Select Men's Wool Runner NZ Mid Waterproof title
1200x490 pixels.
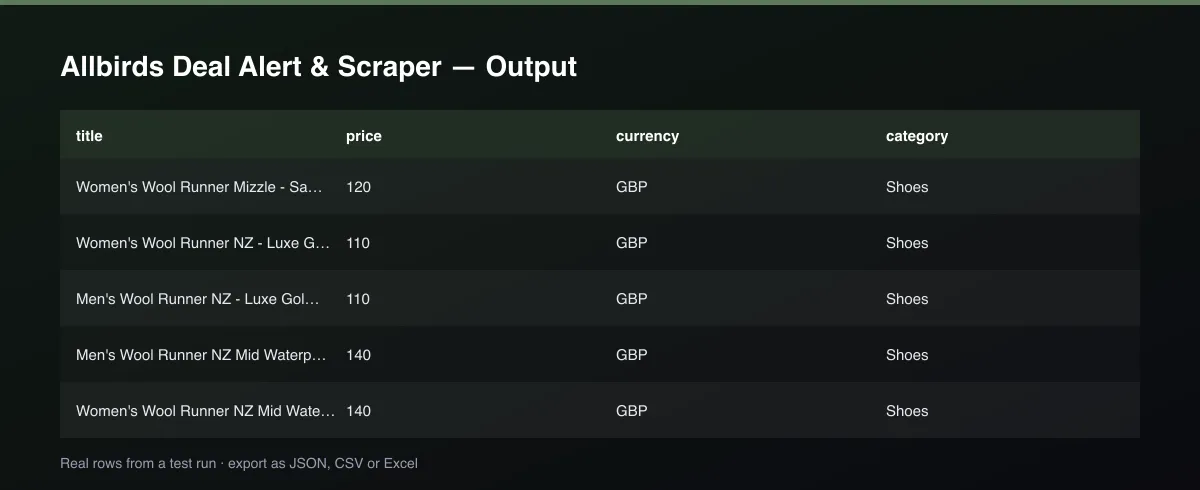201,355
